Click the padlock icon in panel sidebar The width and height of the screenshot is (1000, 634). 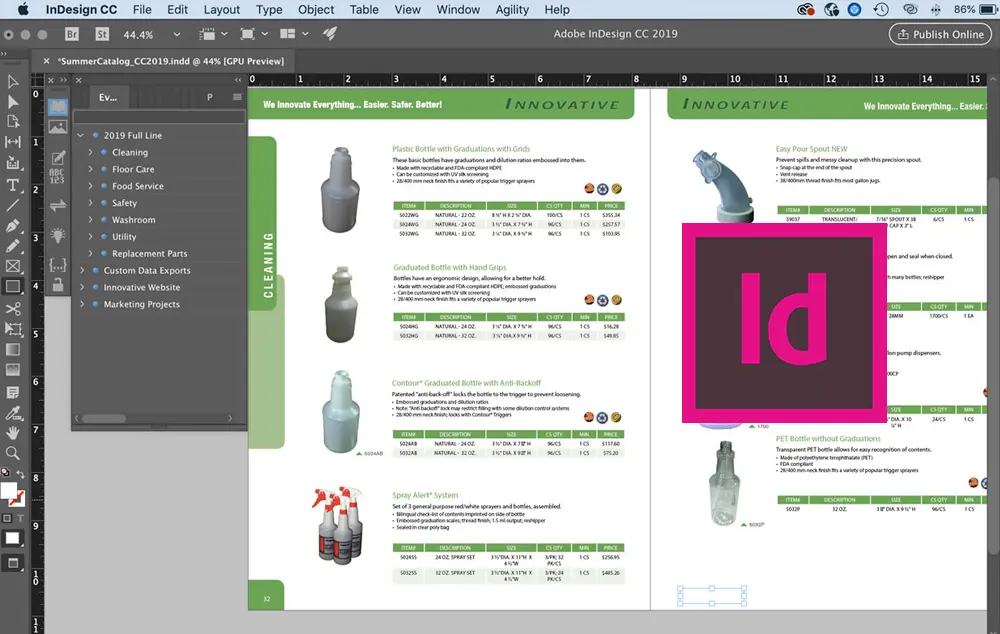point(58,286)
